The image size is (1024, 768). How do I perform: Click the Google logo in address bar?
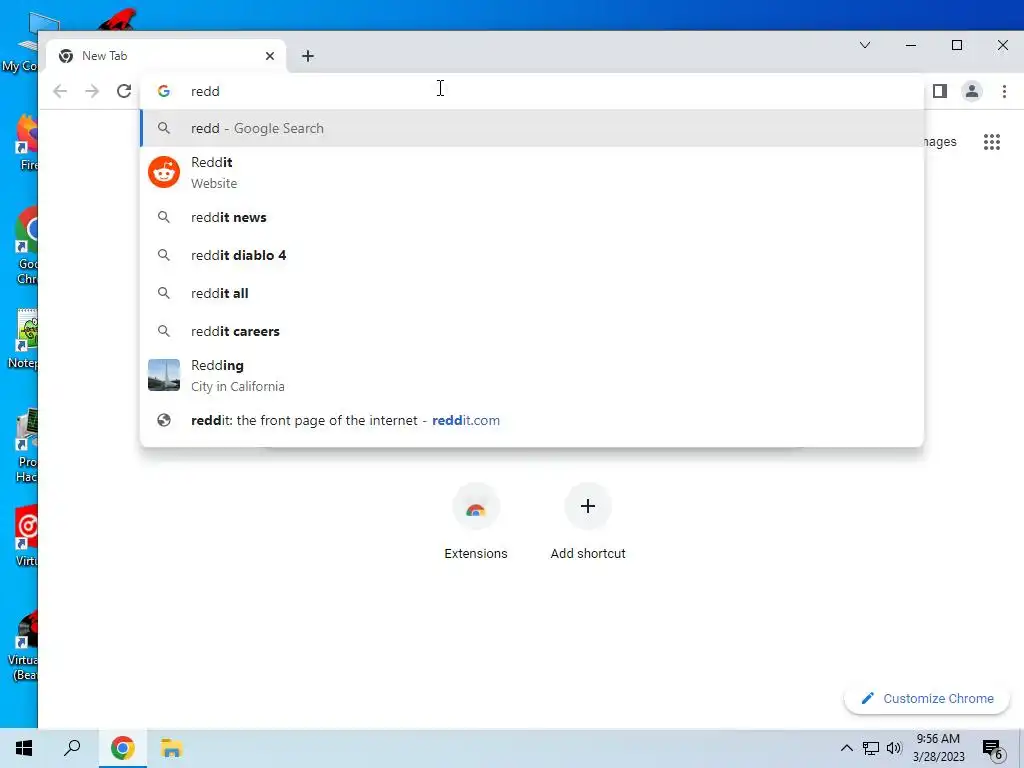(164, 91)
